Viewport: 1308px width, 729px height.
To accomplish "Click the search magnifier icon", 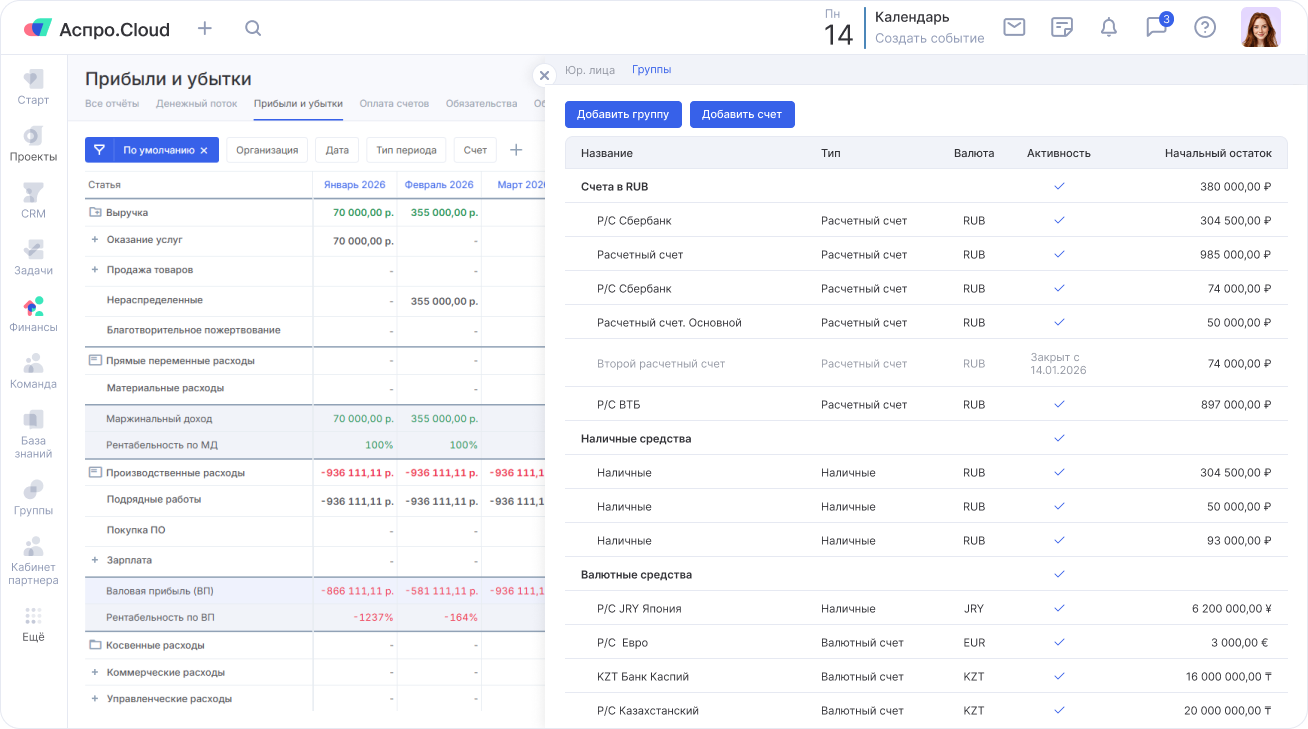I will click(253, 28).
